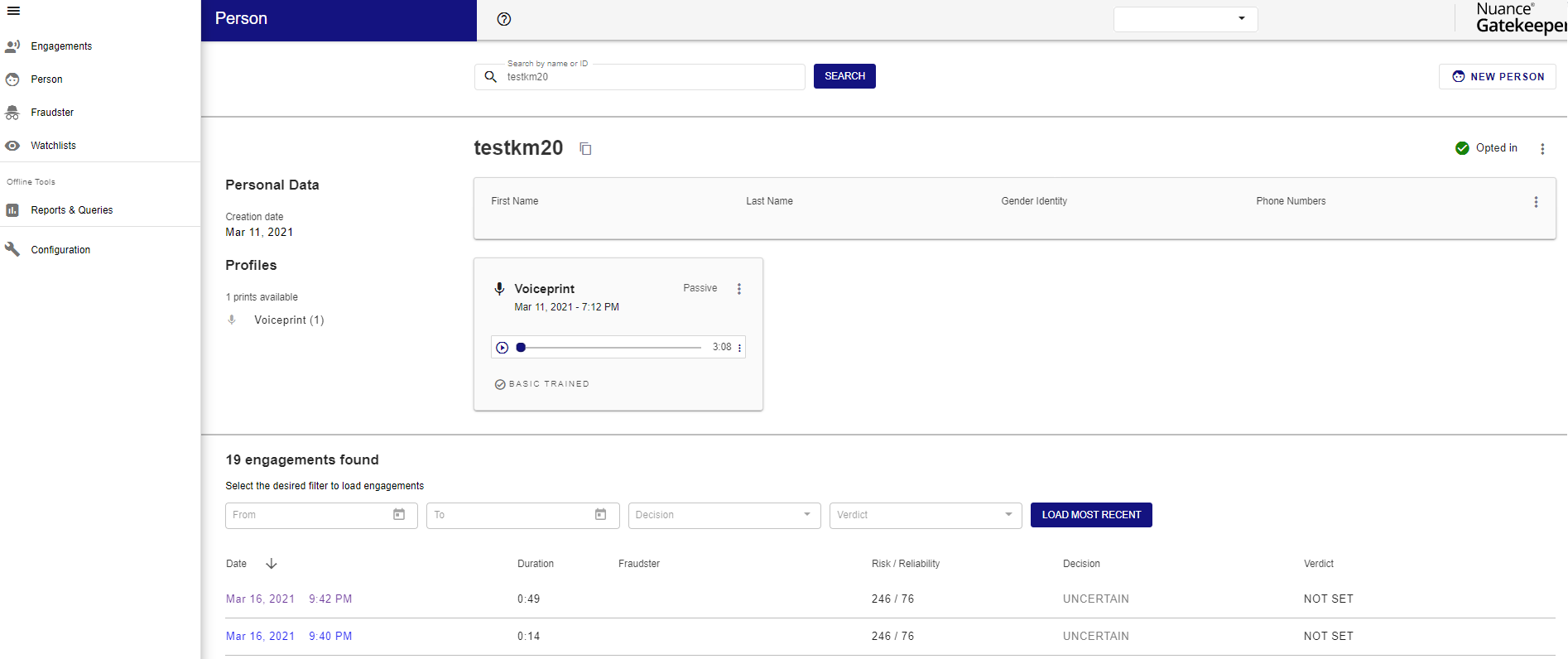Open personal data card options menu

pos(1536,202)
